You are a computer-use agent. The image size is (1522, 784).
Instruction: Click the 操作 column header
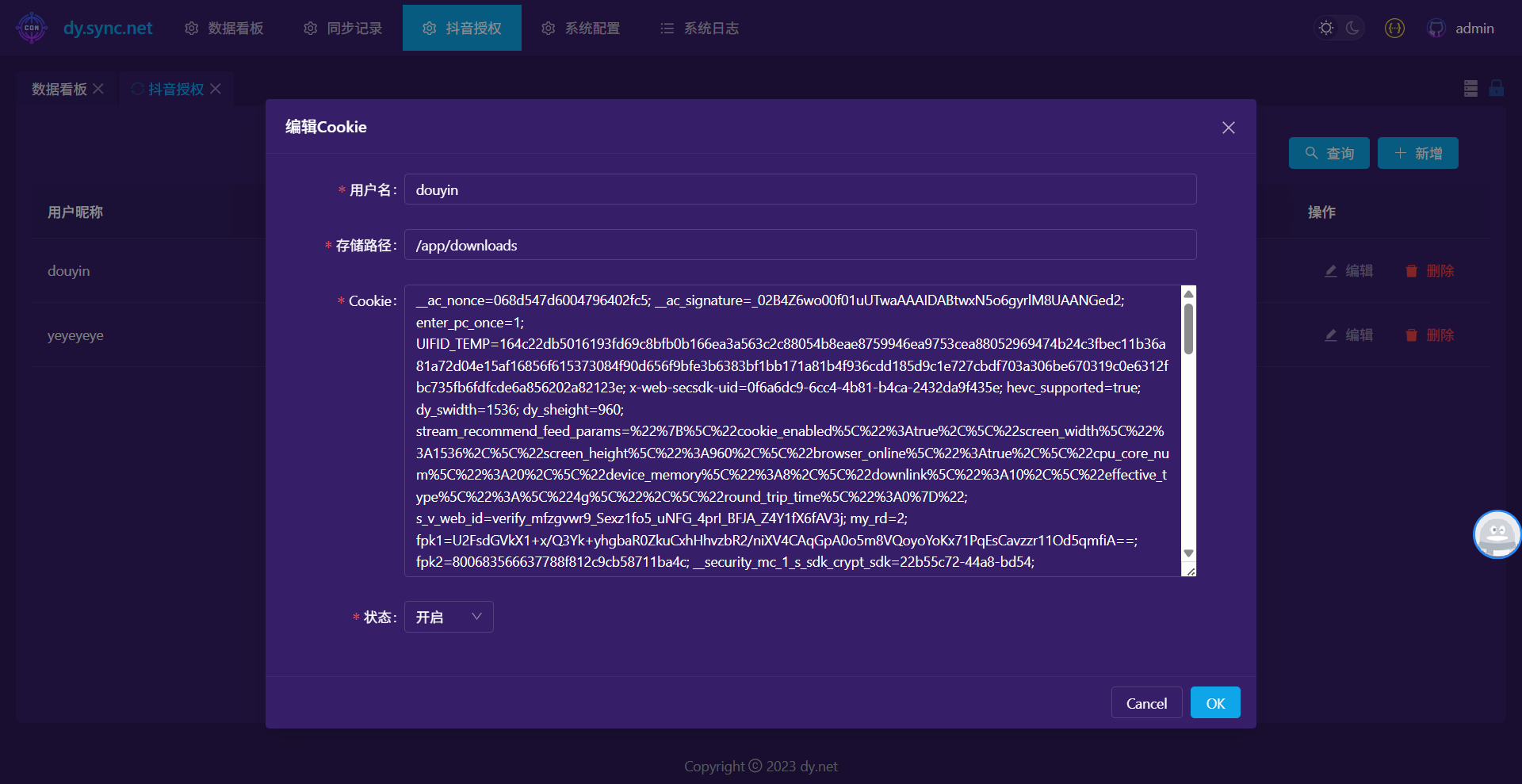click(x=1321, y=212)
